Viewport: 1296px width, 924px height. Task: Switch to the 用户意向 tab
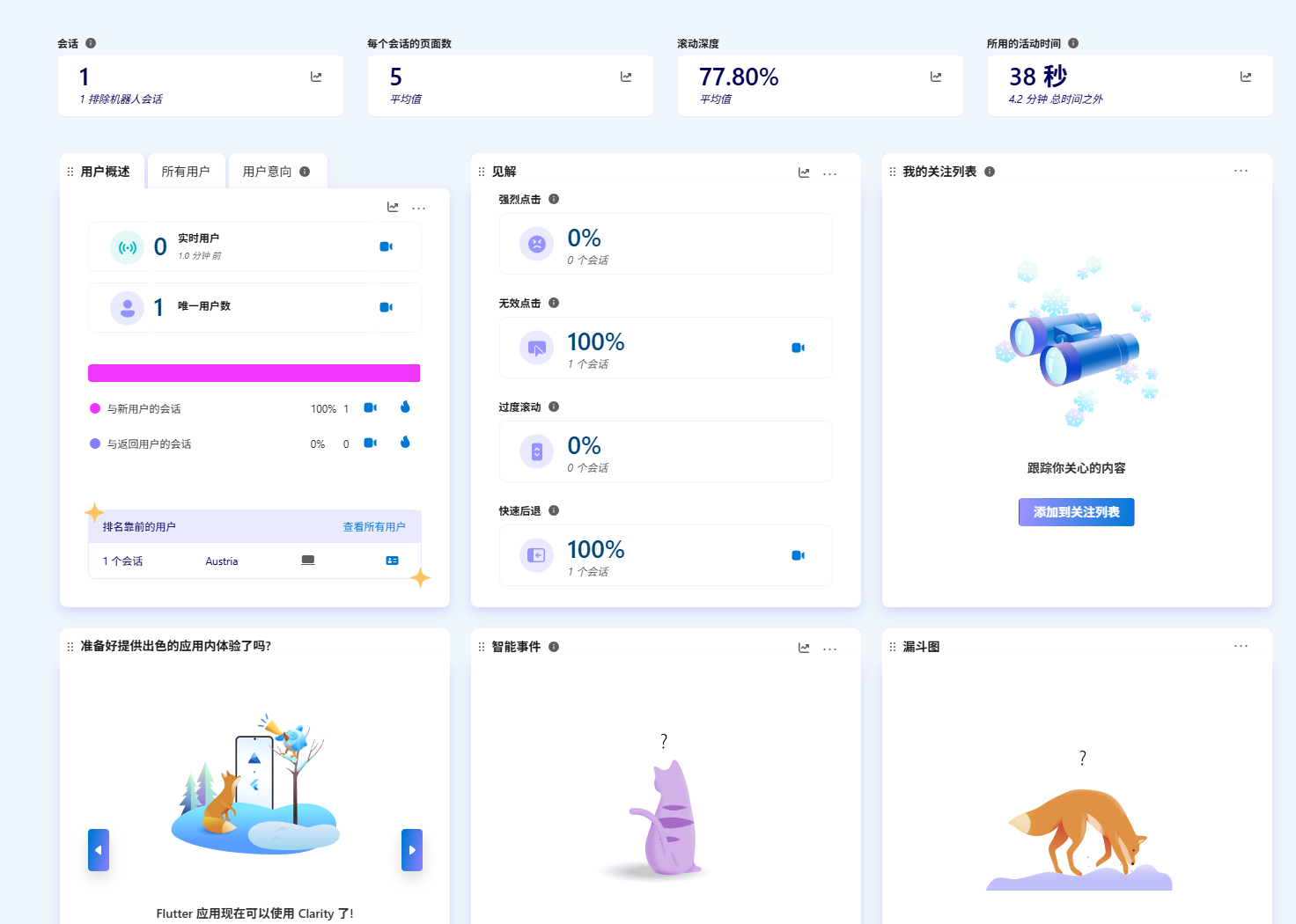point(268,172)
